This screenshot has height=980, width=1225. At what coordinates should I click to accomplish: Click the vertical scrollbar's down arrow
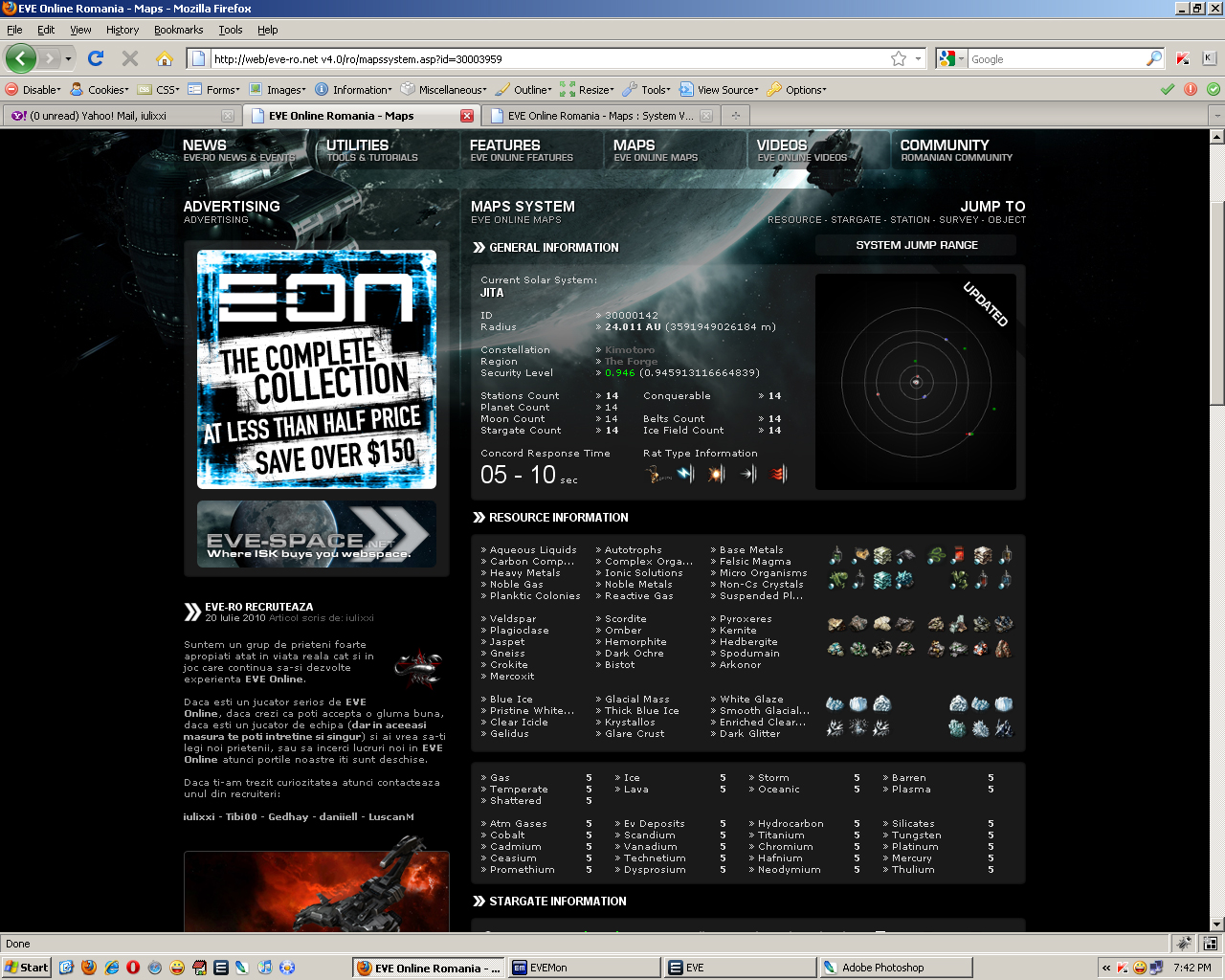1216,924
